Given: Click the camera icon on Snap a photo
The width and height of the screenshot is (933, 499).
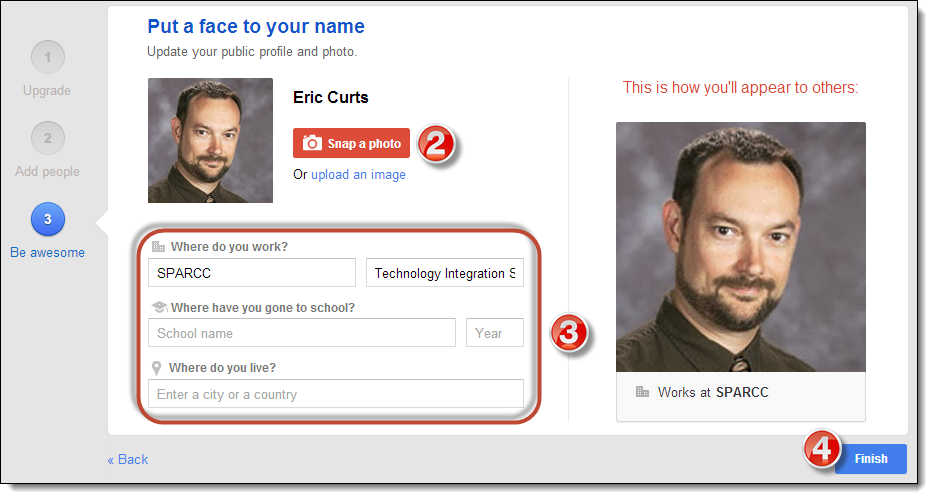Looking at the screenshot, I should 312,143.
